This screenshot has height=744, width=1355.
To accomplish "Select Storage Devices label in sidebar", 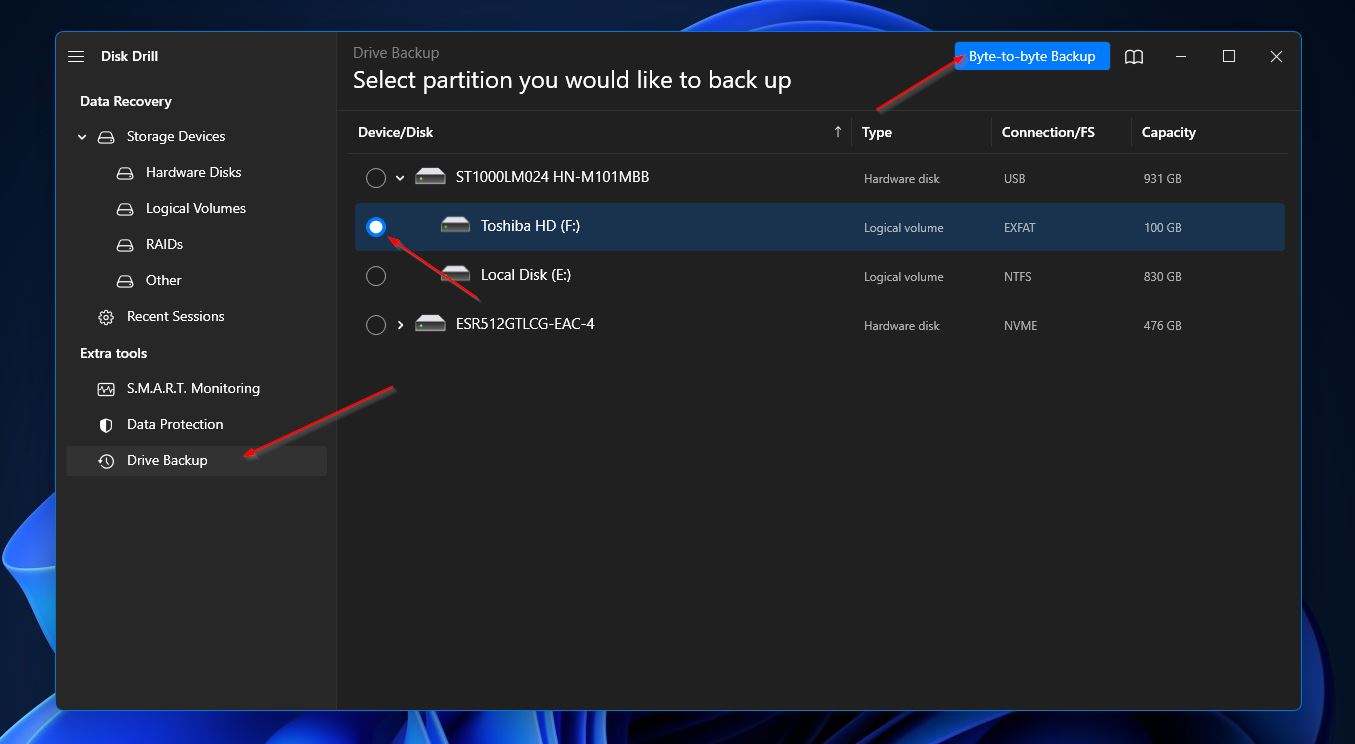I will pyautogui.click(x=176, y=136).
